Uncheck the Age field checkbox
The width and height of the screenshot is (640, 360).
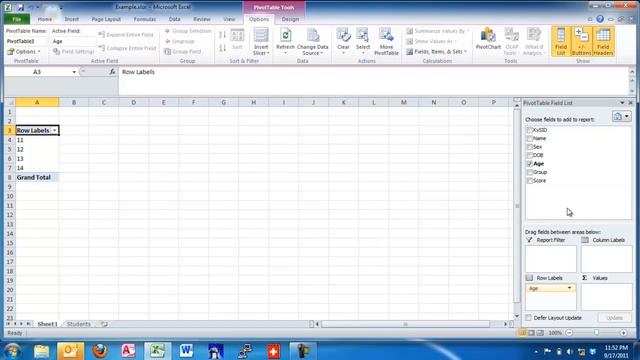(x=529, y=164)
